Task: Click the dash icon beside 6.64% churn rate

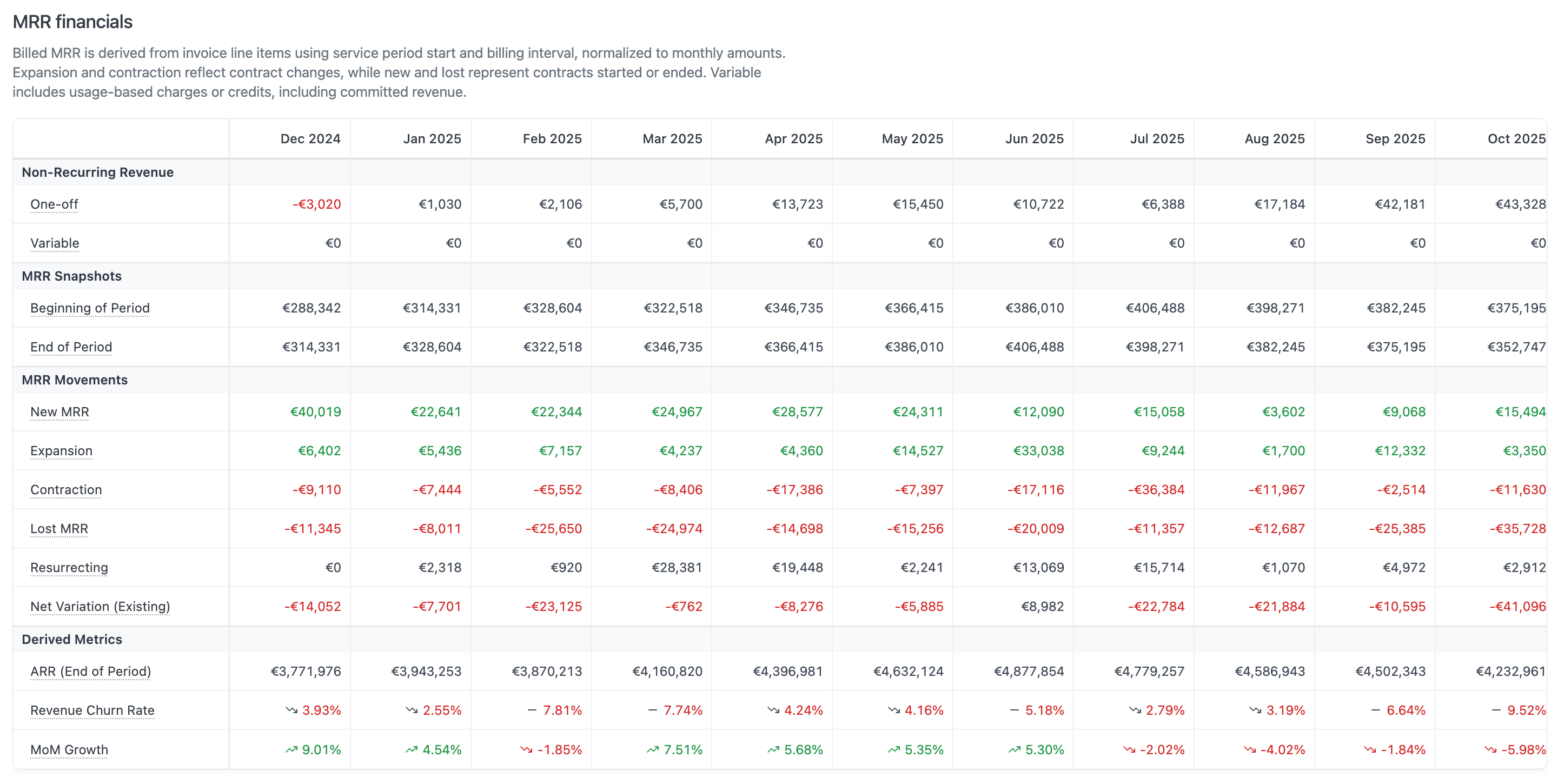Action: [1376, 710]
